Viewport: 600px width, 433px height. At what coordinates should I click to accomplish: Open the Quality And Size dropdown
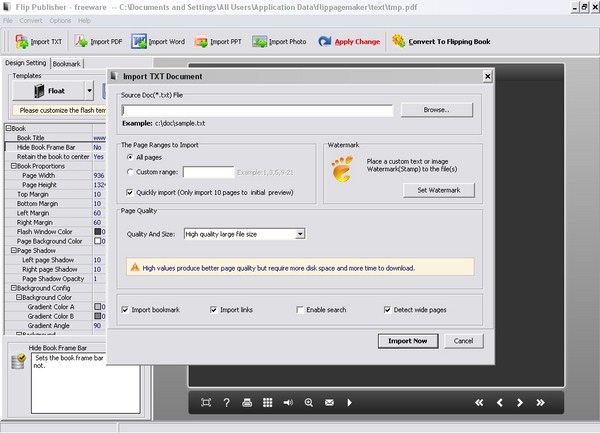click(x=300, y=234)
